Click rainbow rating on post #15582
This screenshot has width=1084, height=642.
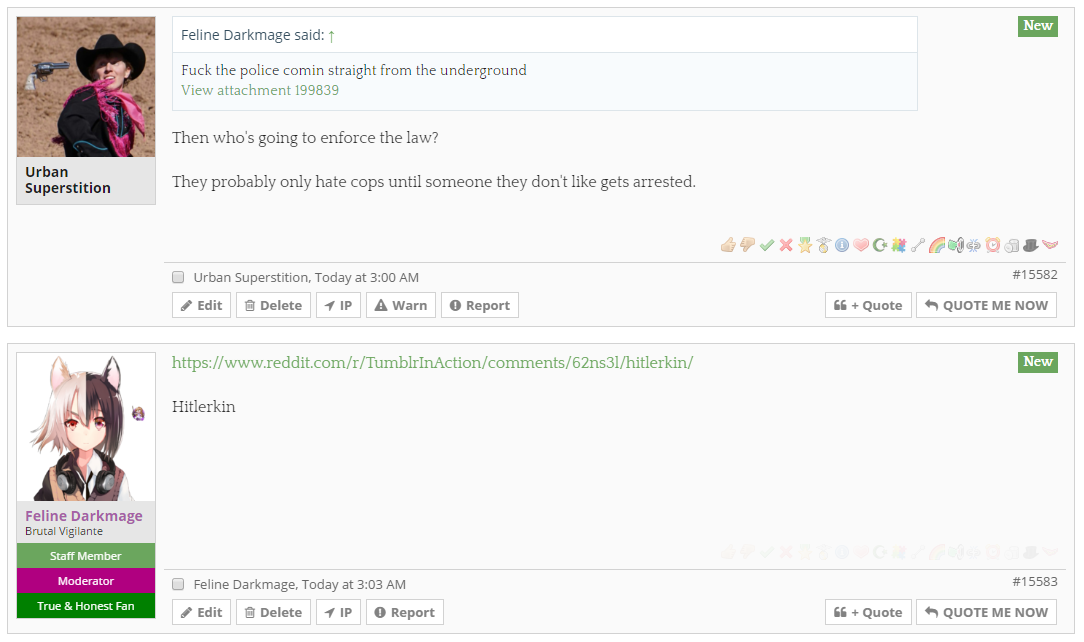point(937,245)
